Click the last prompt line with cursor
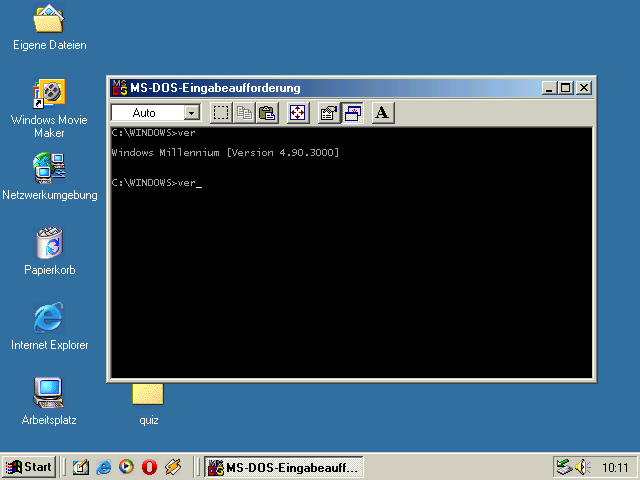Viewport: 640px width, 480px height. 156,183
